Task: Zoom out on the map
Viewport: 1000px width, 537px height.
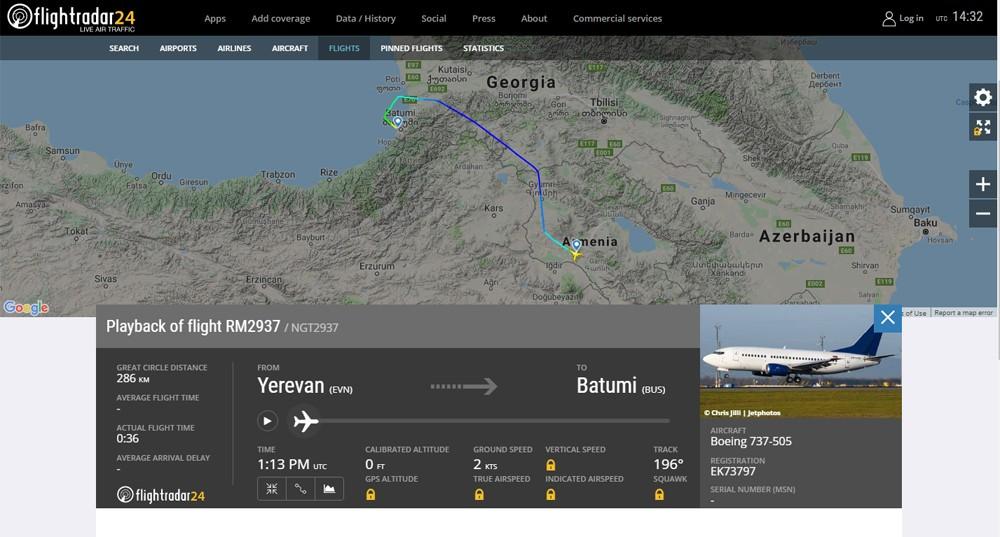Action: 983,213
